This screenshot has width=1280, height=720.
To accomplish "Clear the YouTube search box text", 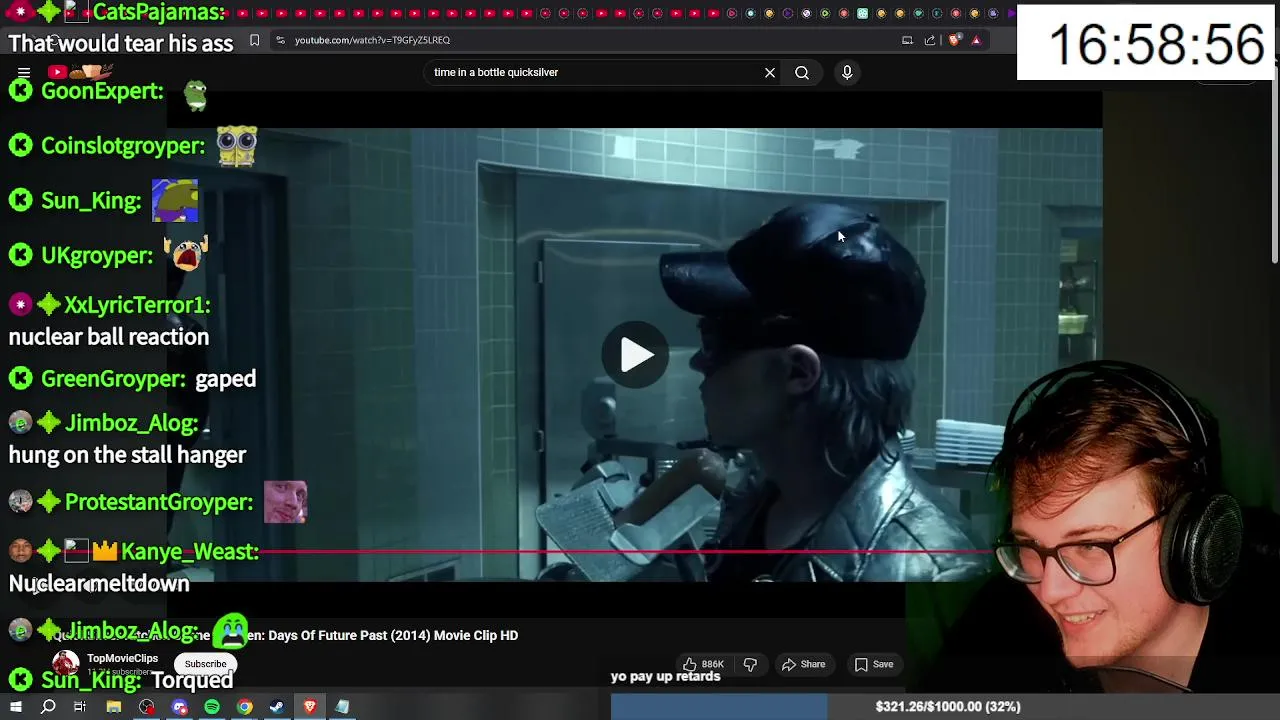I will coord(770,72).
